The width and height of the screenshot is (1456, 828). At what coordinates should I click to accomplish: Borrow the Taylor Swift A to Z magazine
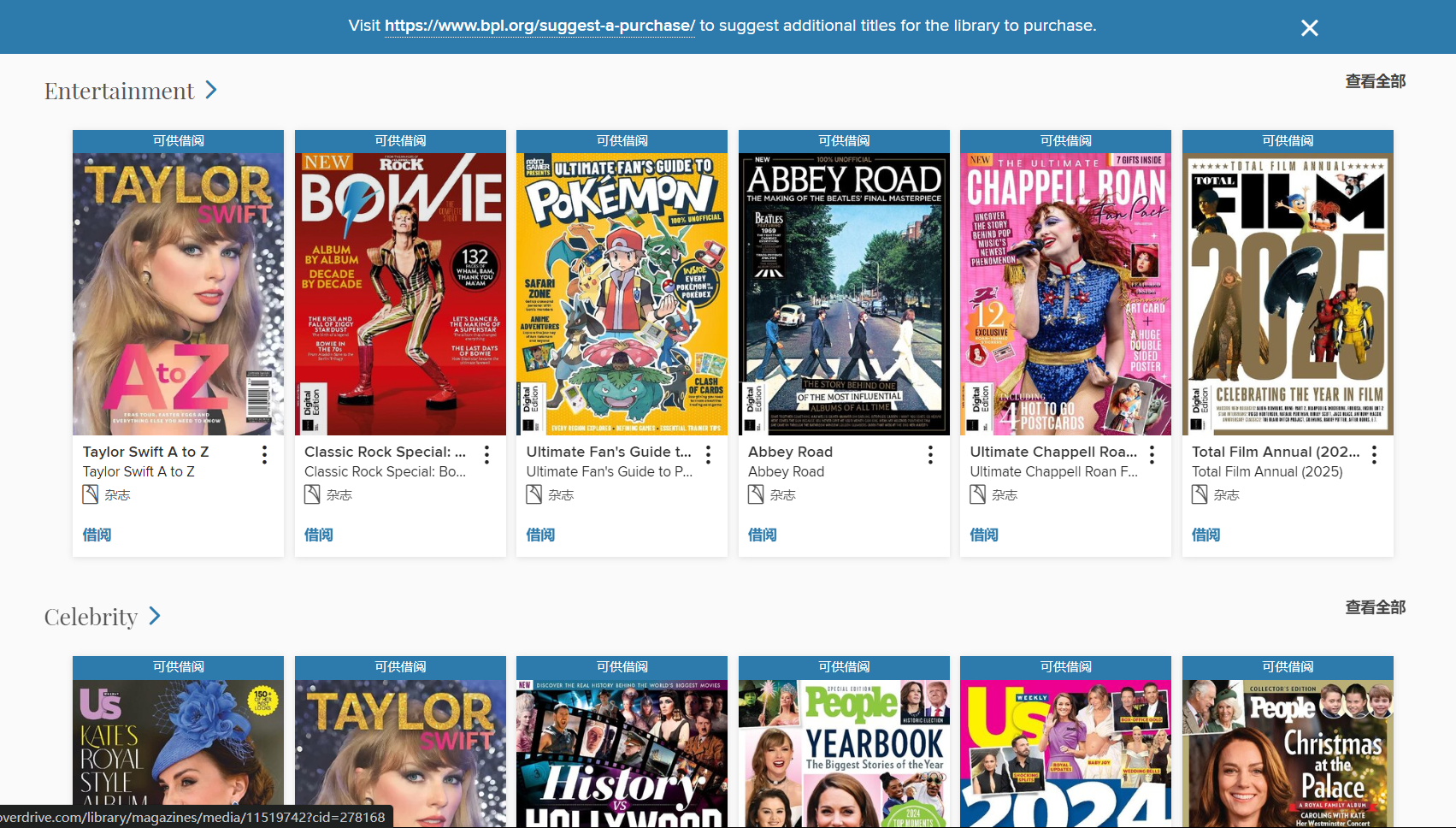(x=97, y=535)
